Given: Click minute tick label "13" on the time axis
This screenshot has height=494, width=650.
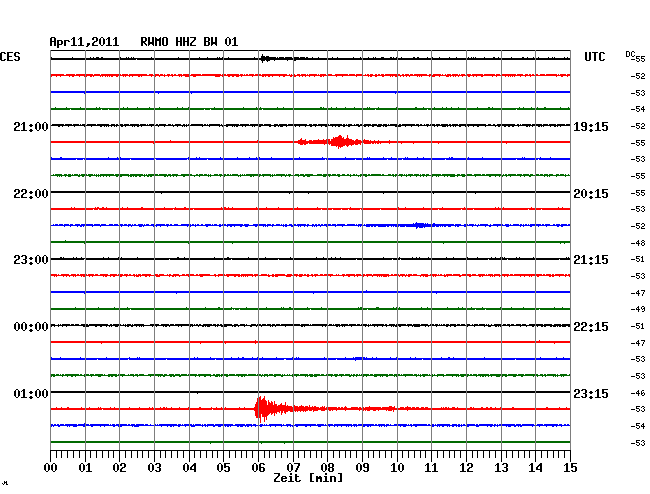Looking at the screenshot, I should 501,468.
